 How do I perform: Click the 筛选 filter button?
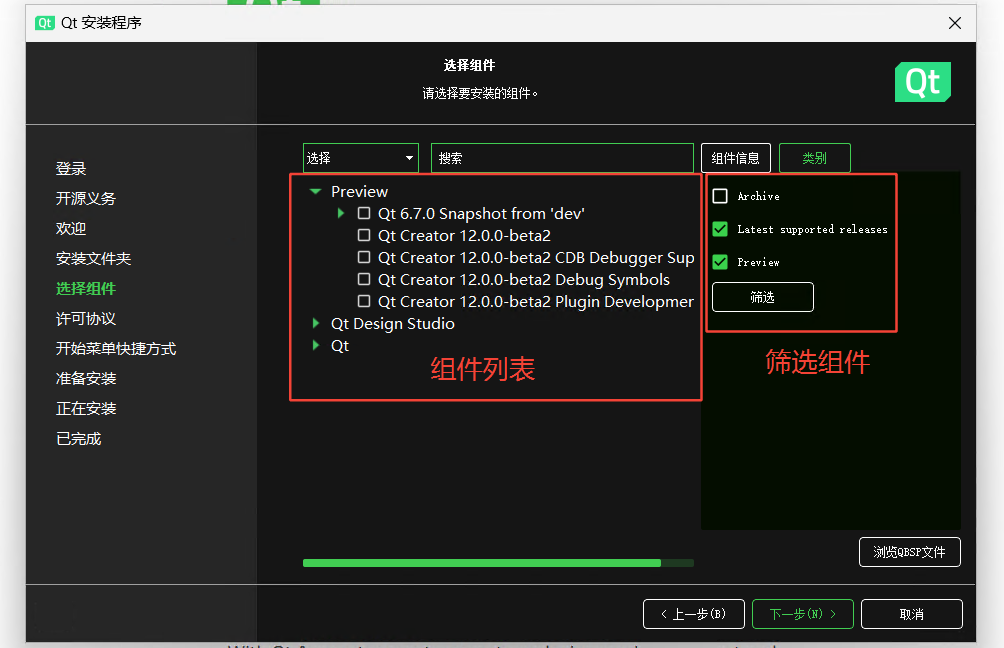(x=763, y=297)
